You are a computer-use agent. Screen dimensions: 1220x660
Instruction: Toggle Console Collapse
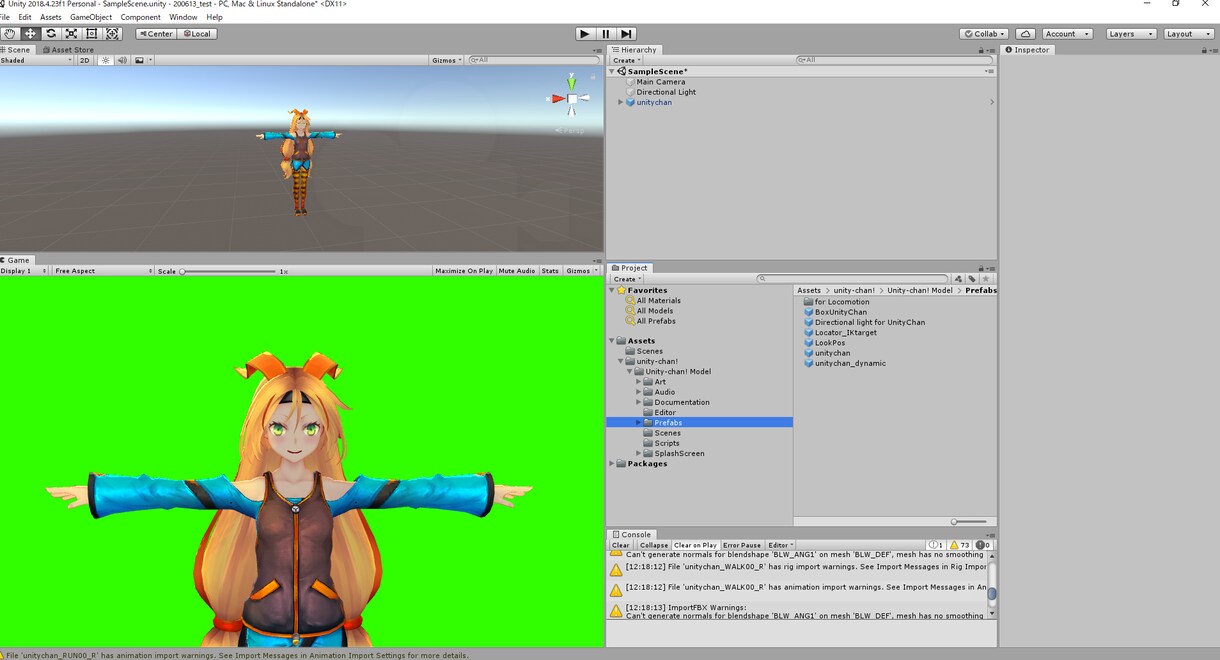tap(654, 545)
